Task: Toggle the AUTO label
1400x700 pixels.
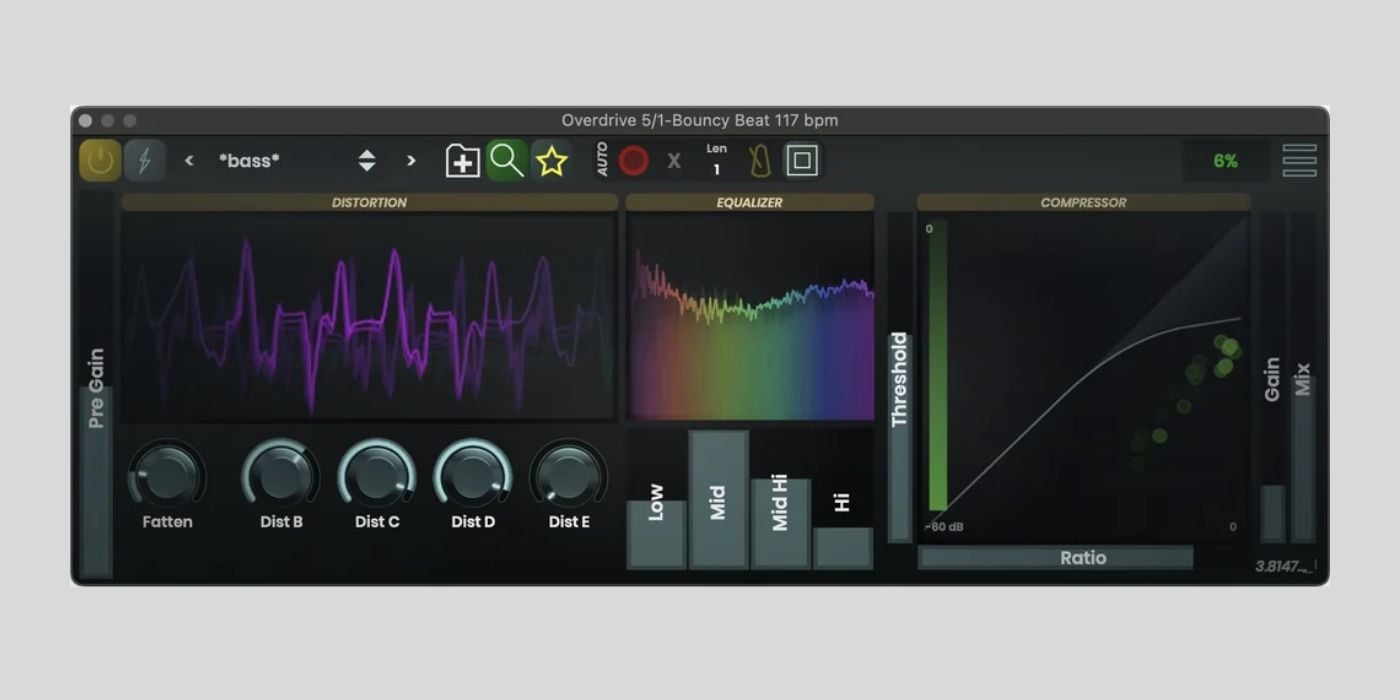Action: coord(602,160)
